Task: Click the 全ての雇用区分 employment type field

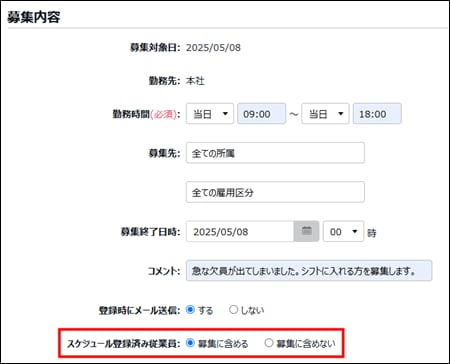Action: click(x=275, y=192)
